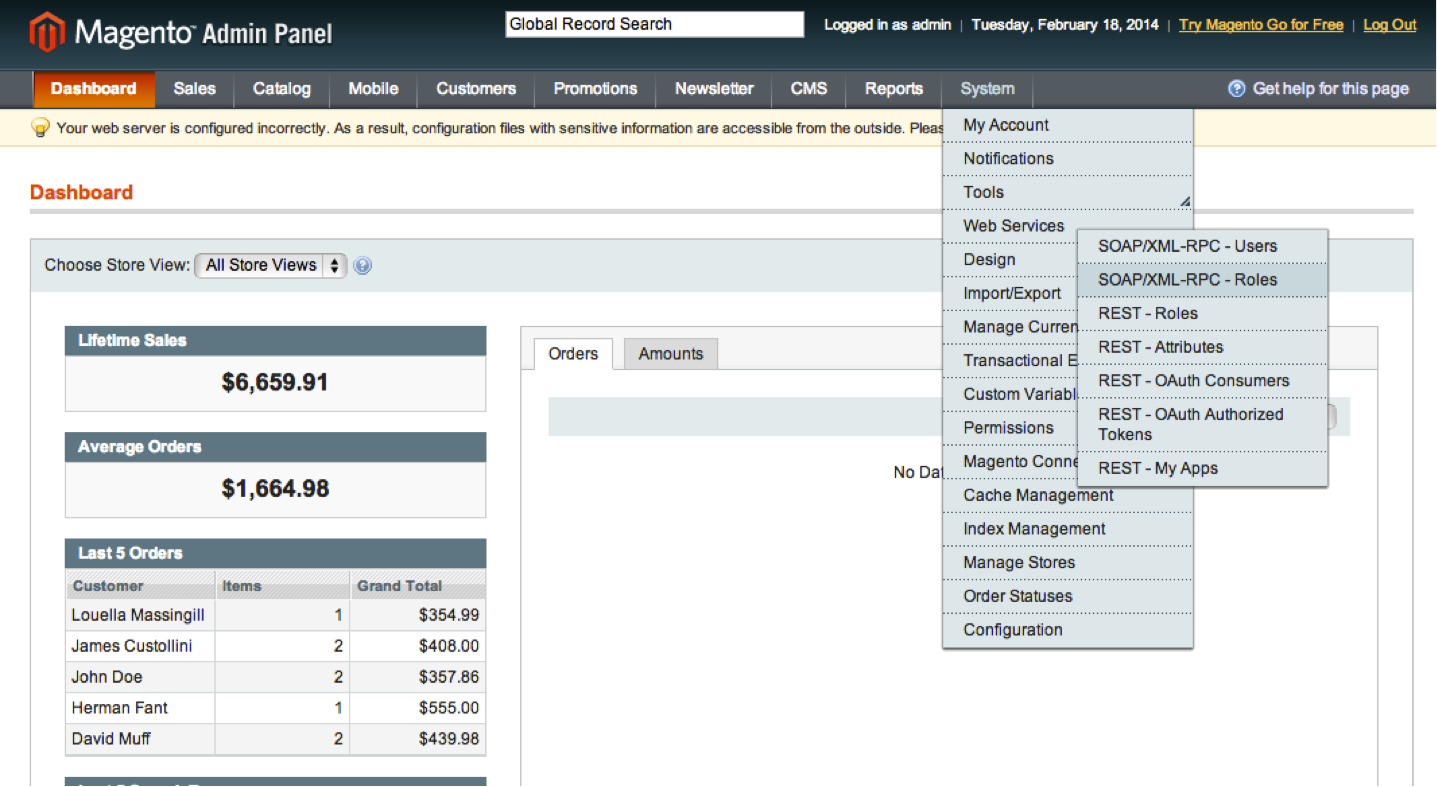Click Herman Fant in Last 5 Orders

tap(120, 709)
